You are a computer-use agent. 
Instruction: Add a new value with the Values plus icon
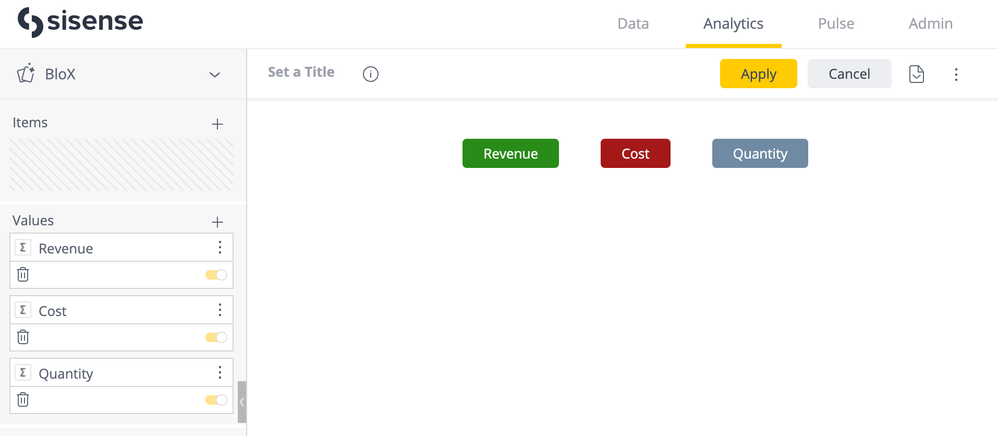(x=217, y=221)
